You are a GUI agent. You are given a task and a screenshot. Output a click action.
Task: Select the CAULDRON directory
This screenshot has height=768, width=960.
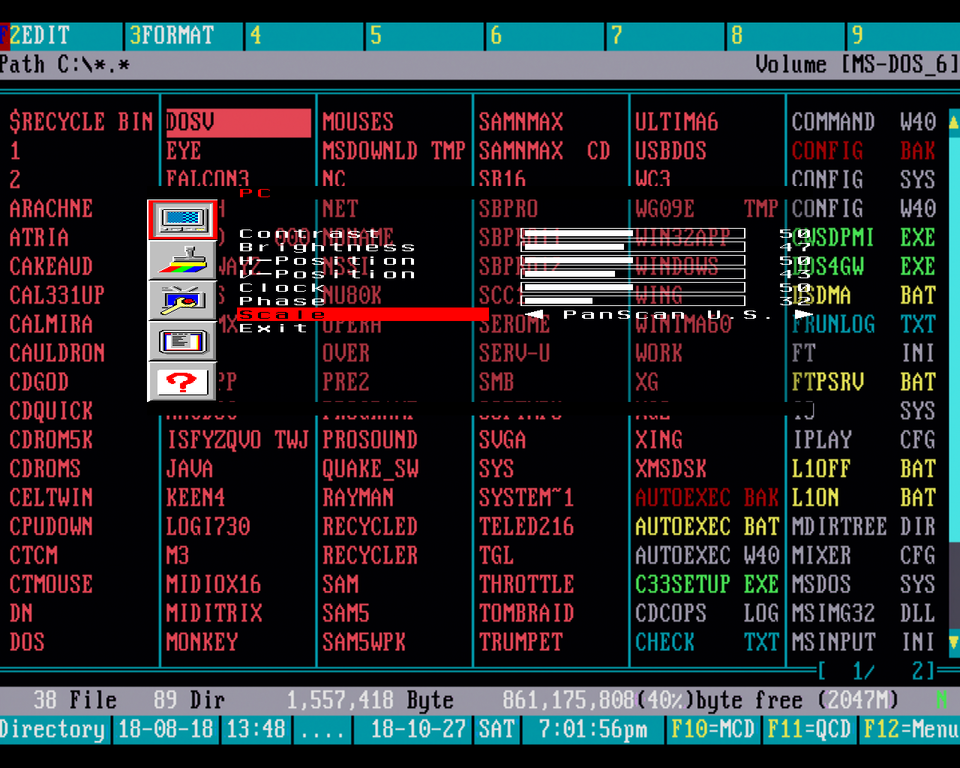click(x=57, y=353)
